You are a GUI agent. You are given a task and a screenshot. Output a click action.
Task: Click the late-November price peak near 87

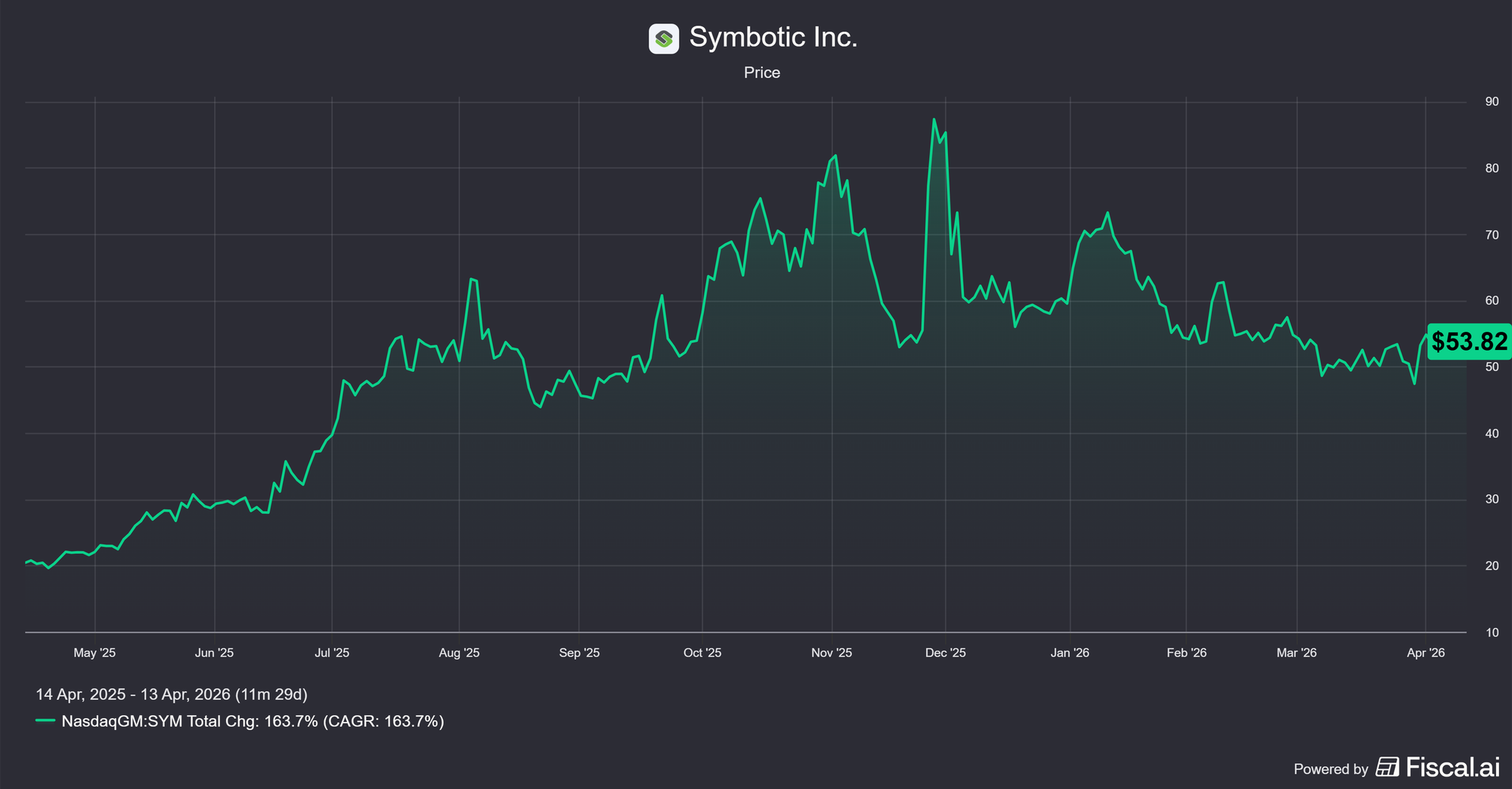pos(934,119)
